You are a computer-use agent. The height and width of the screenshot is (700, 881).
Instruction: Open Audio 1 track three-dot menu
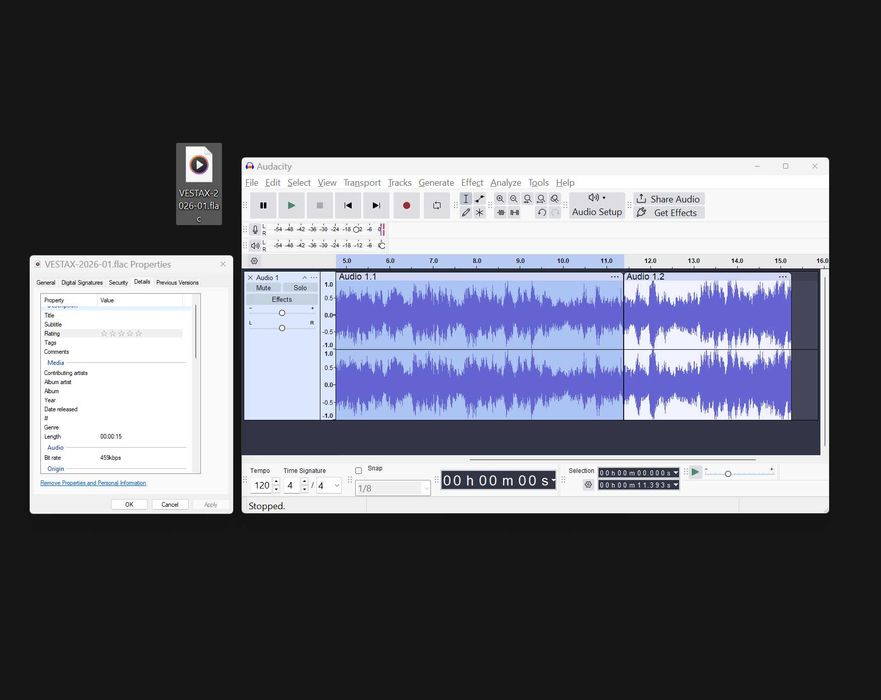click(x=314, y=278)
